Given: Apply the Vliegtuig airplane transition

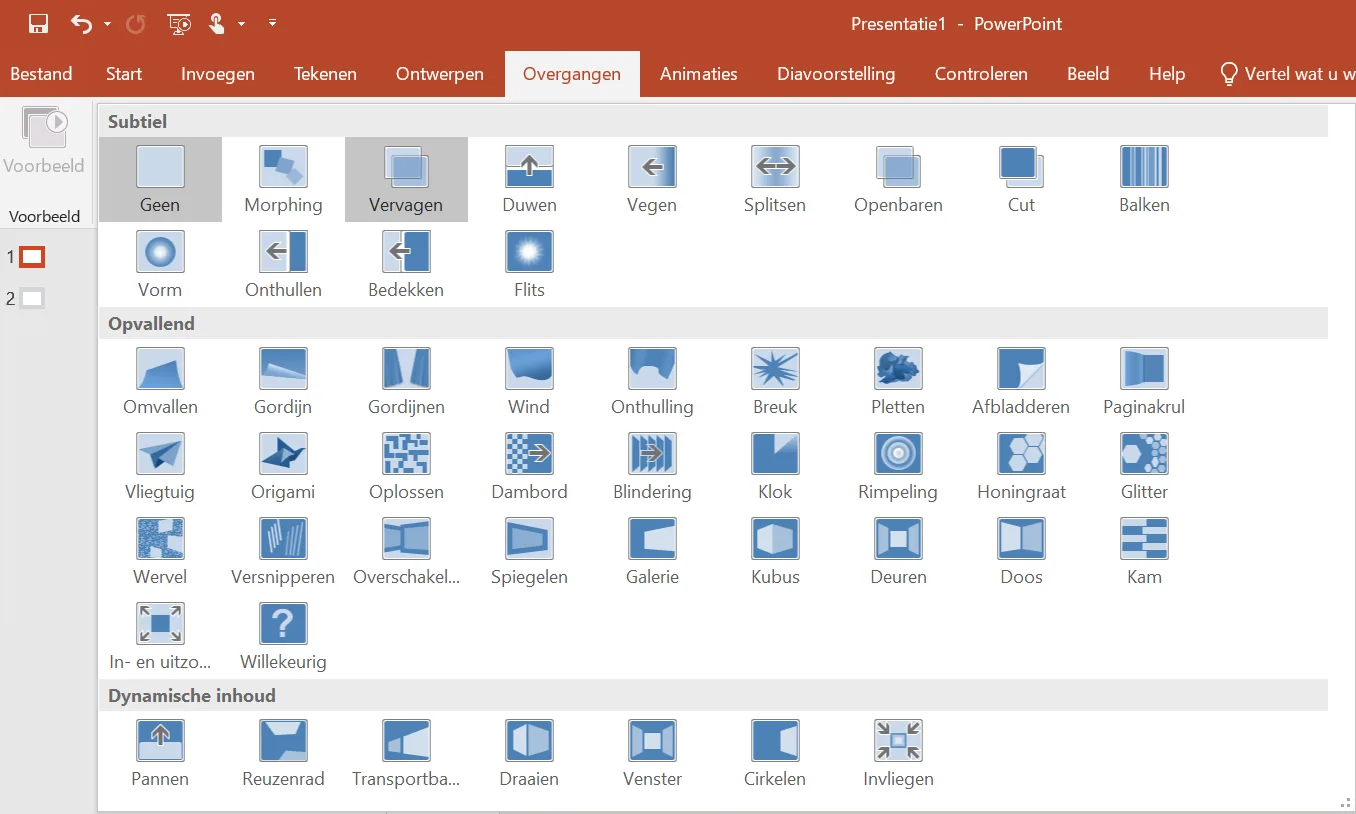Looking at the screenshot, I should click(x=160, y=466).
